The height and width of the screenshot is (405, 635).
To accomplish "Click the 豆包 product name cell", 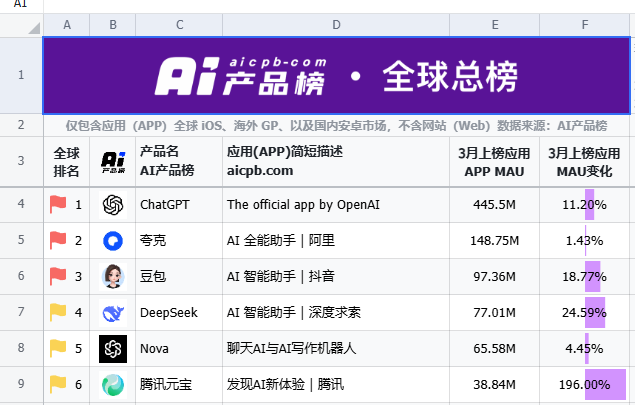I will click(179, 277).
